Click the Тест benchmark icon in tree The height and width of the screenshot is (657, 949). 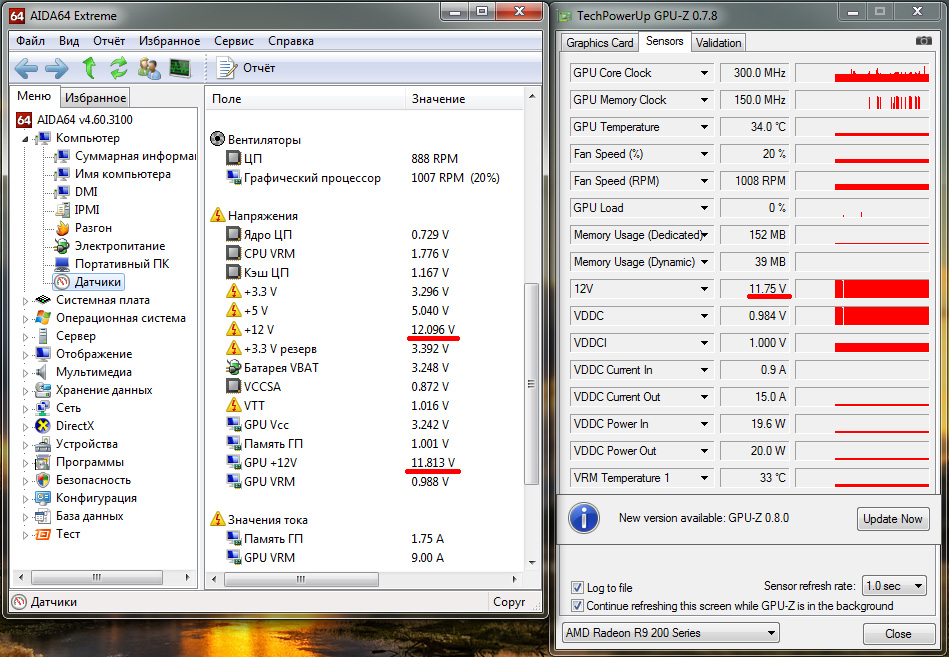click(42, 534)
